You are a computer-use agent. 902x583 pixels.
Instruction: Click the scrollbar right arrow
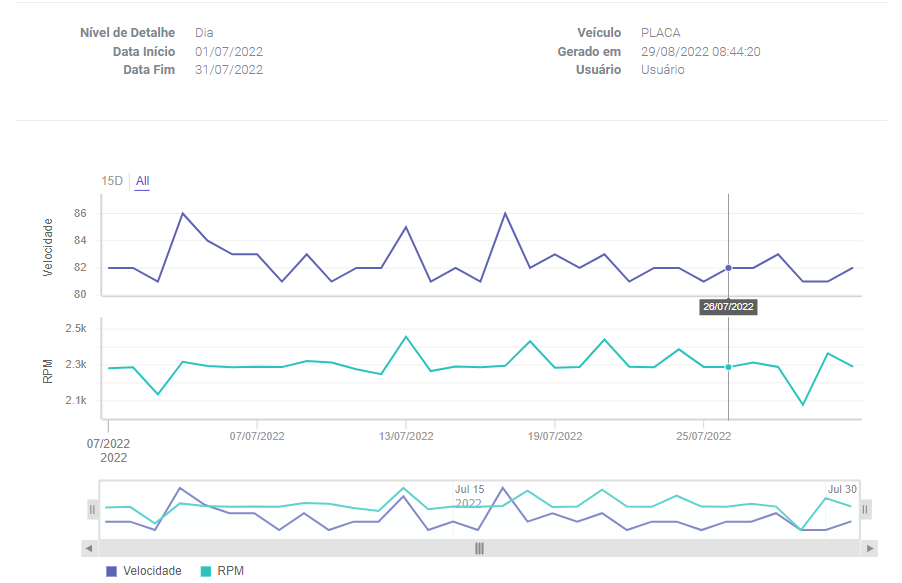tap(870, 548)
